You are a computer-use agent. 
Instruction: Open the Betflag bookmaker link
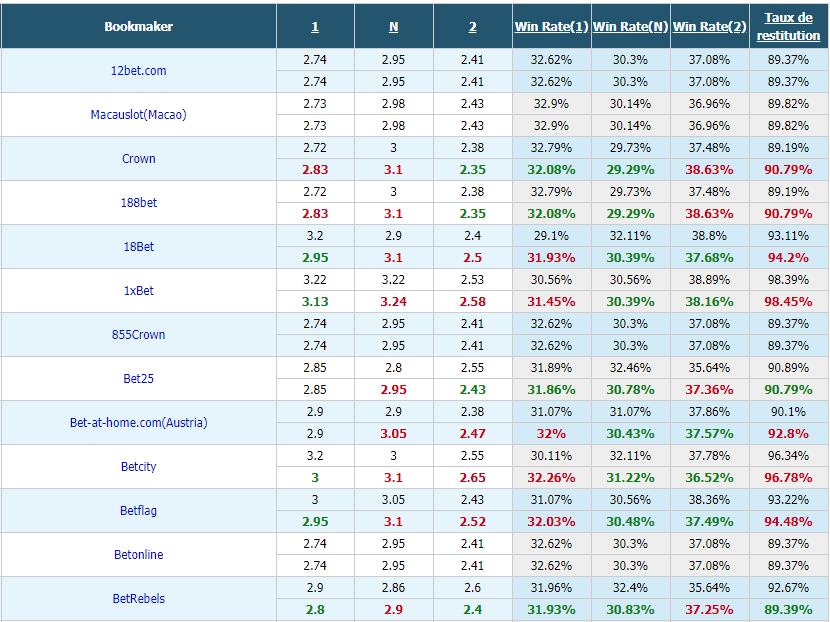[138, 510]
